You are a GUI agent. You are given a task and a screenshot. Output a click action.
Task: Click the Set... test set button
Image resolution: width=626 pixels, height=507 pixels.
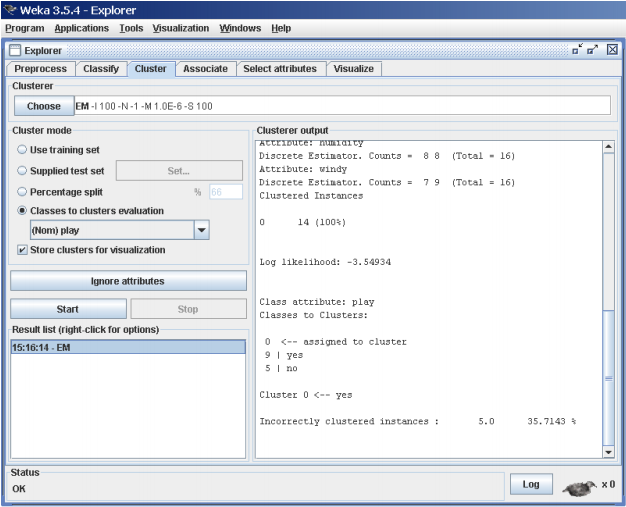pyautogui.click(x=179, y=171)
